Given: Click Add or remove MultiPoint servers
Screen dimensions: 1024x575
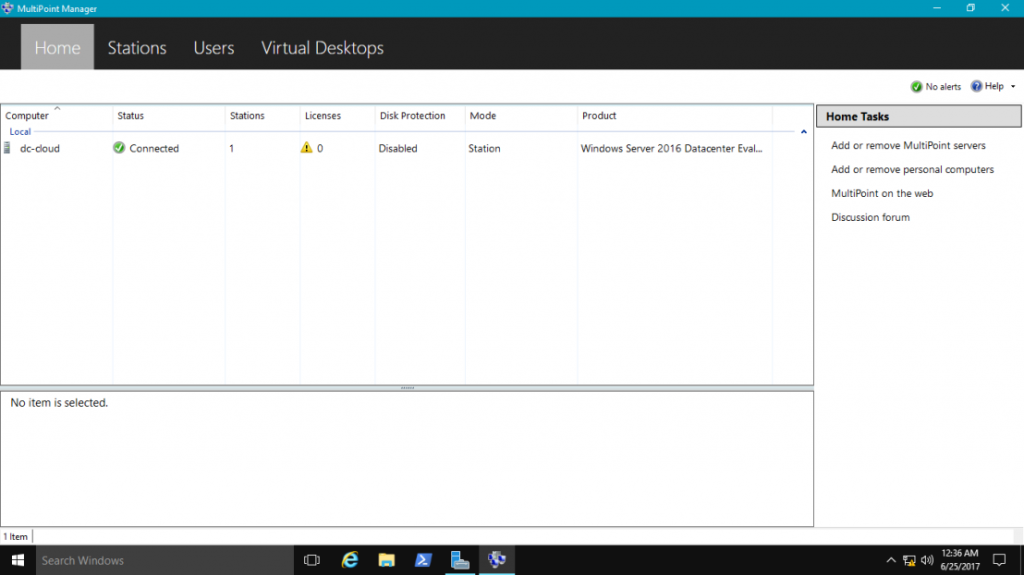Looking at the screenshot, I should [x=908, y=146].
